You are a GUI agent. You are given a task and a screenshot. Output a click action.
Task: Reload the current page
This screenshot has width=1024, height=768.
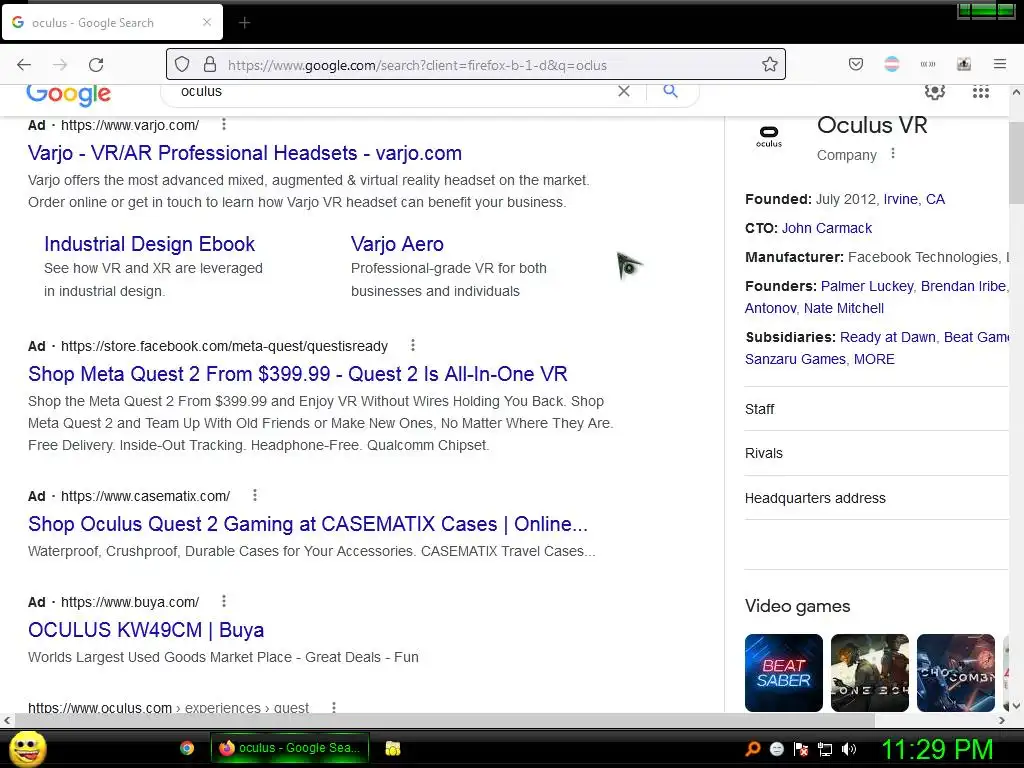96,65
